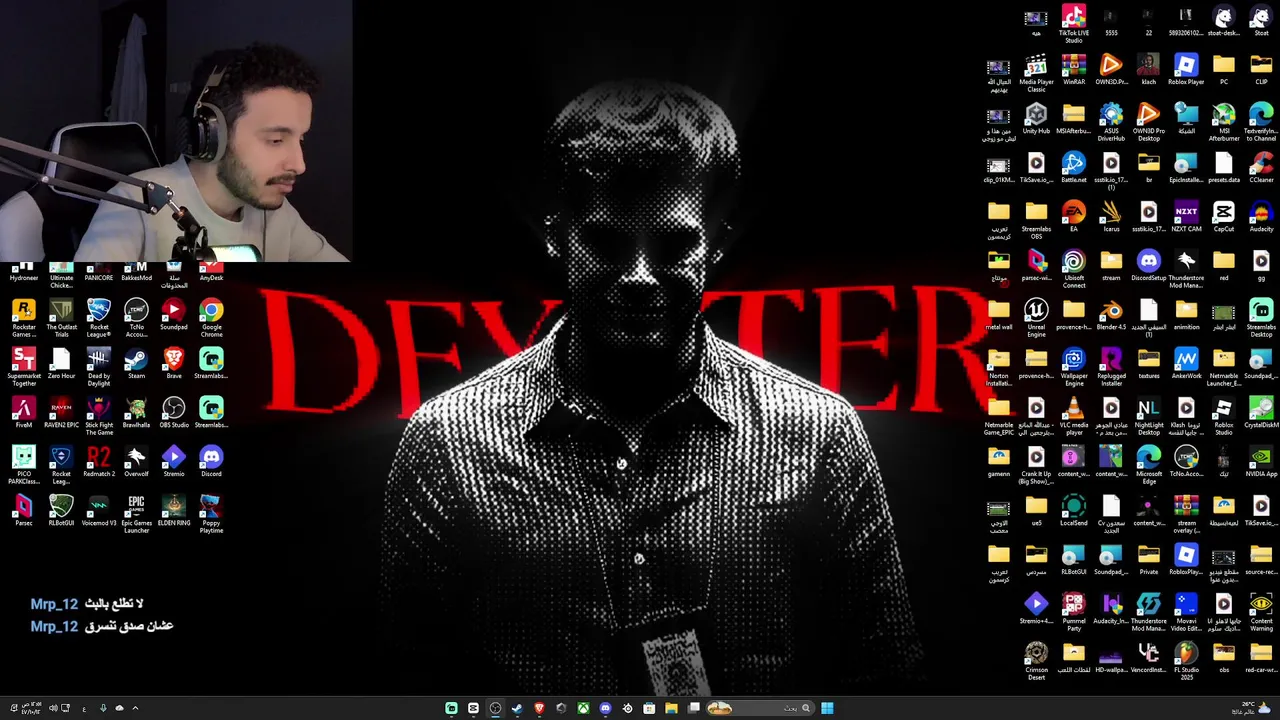Open Steam from the taskbar
Screen dimensions: 1280x720
coord(517,708)
